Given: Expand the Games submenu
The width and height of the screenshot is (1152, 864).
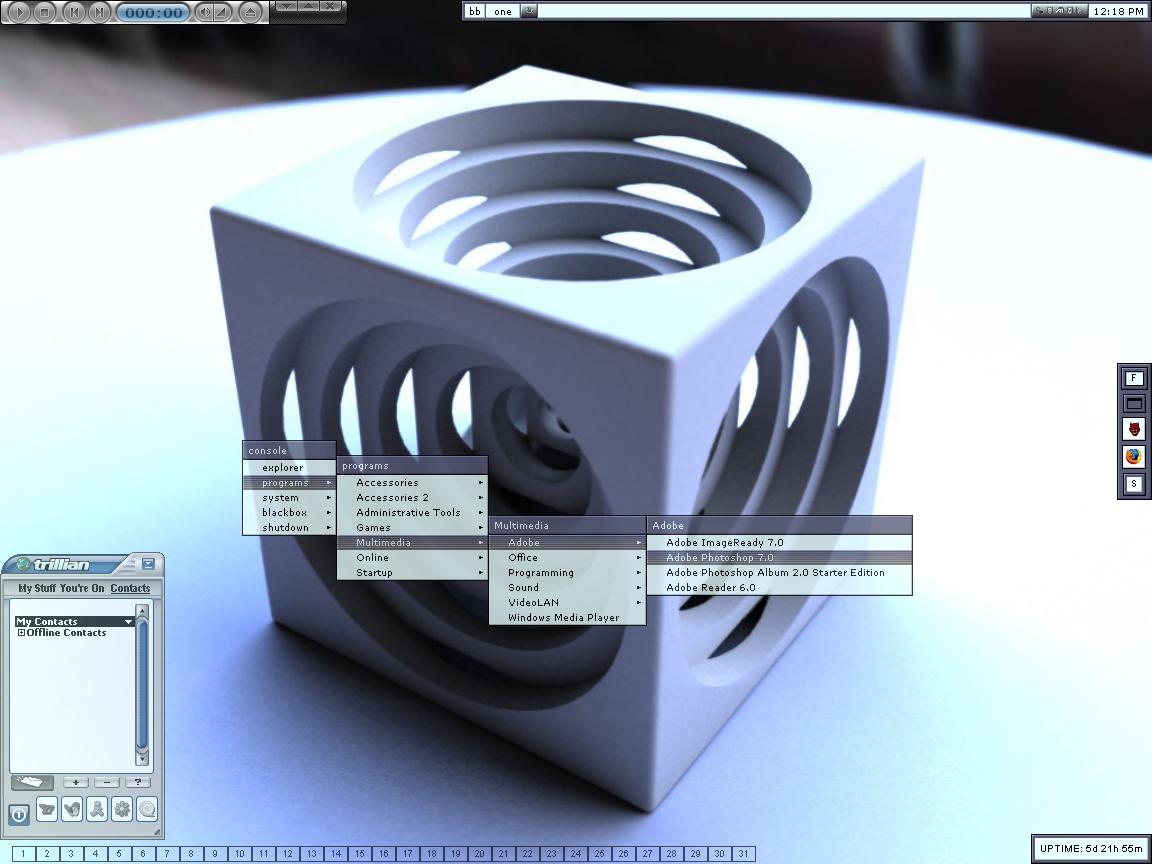Looking at the screenshot, I should point(412,528).
